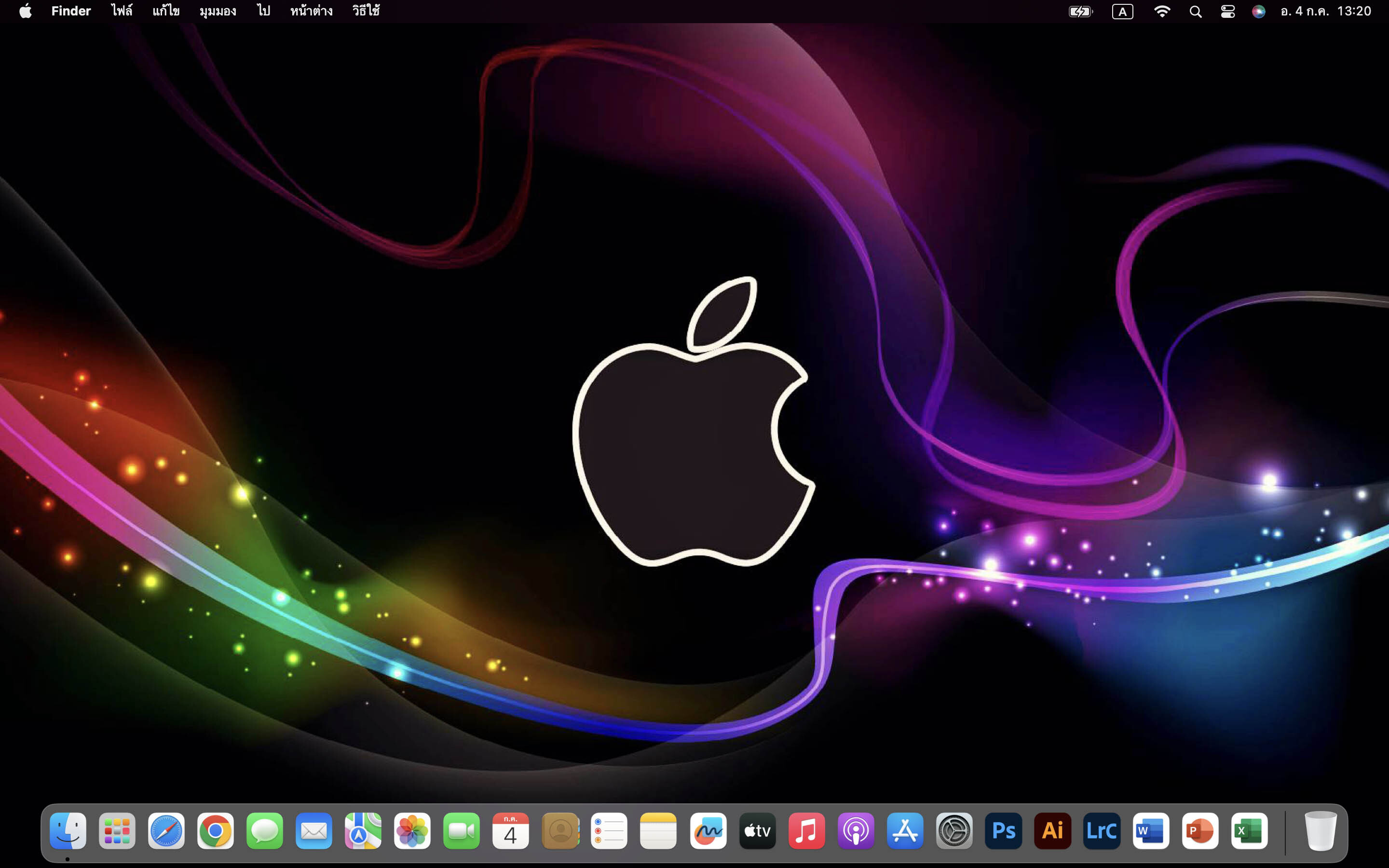Click the date and time 13:20

[x=1326, y=11]
